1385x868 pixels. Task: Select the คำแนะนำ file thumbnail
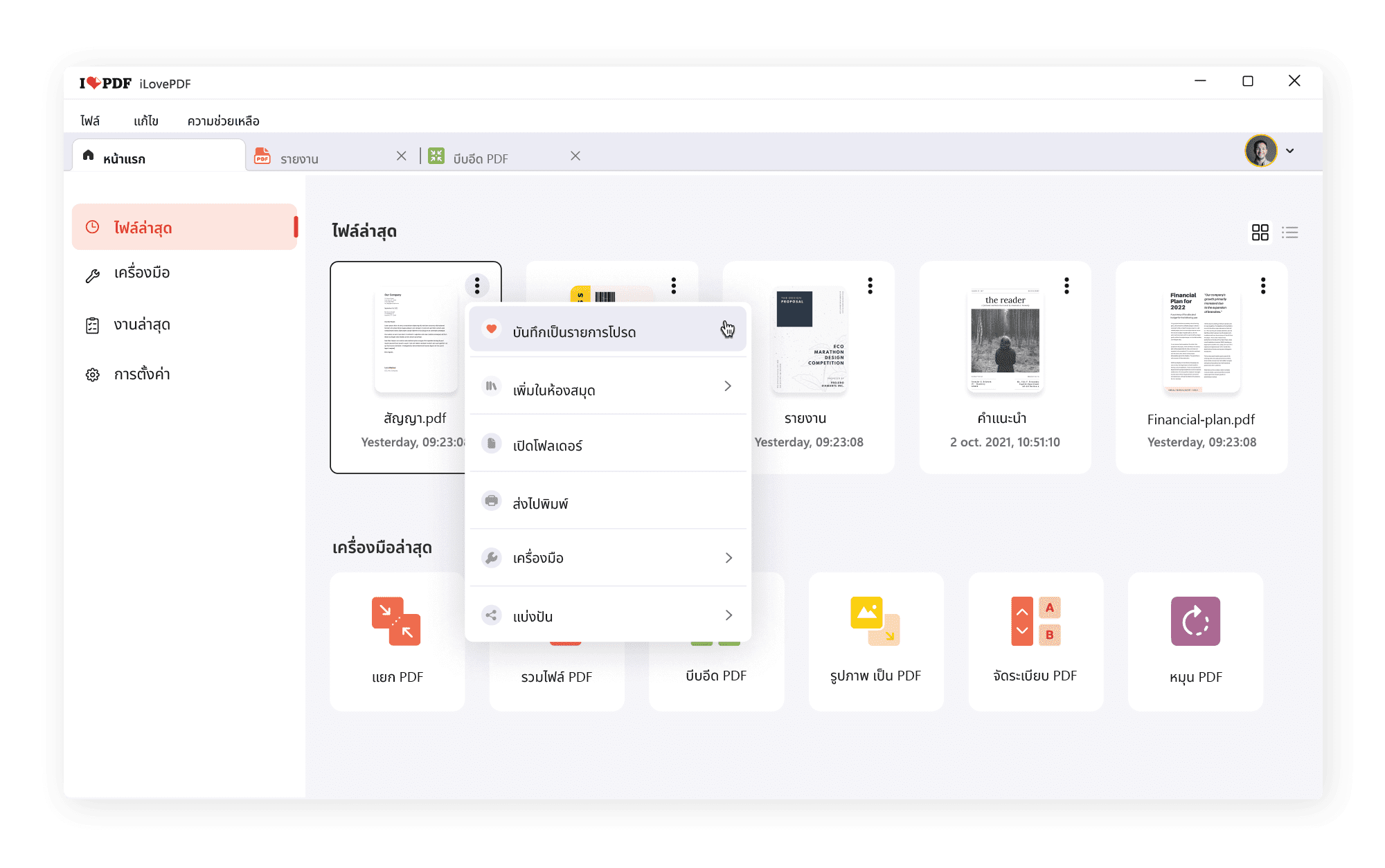click(1005, 340)
